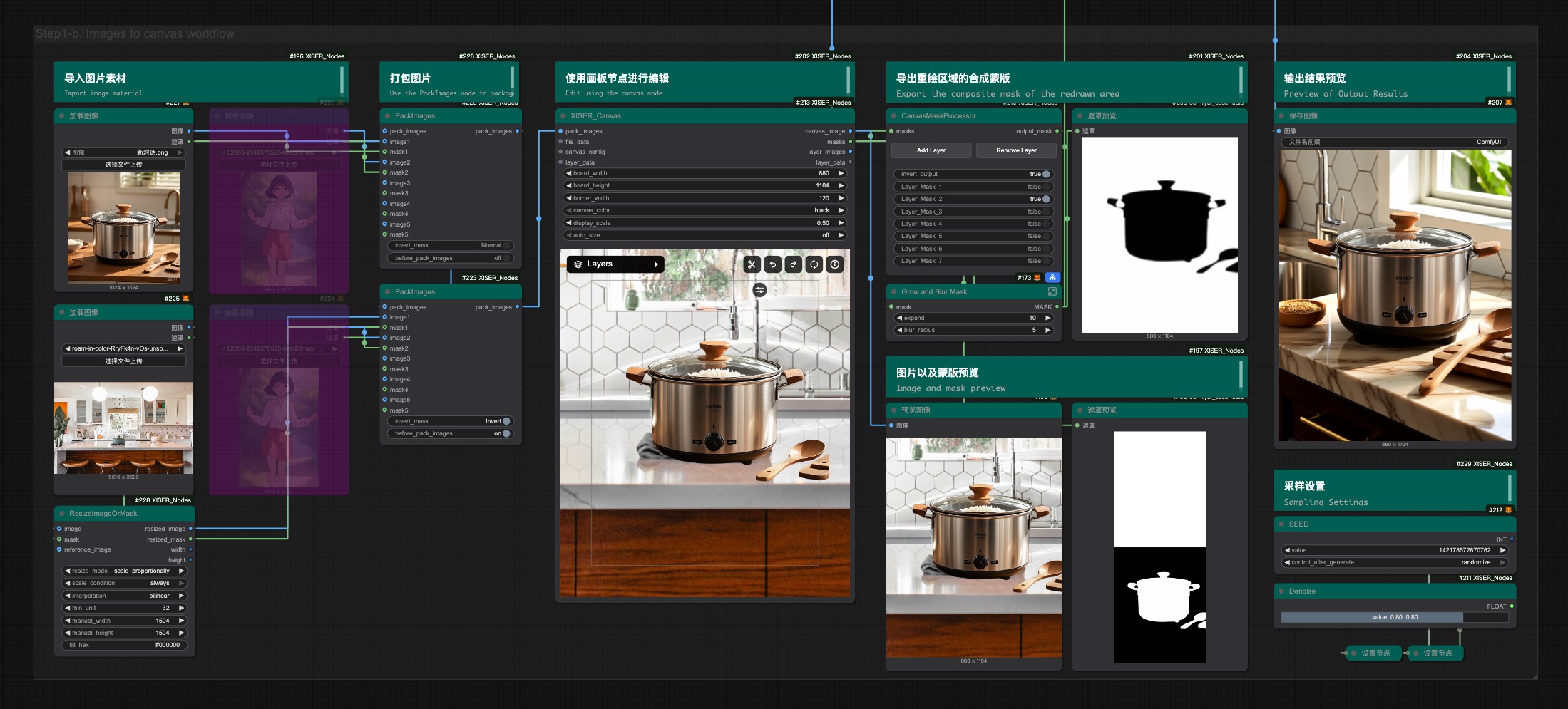The image size is (1568, 709).
Task: Click left arrow to decrease board_height
Action: coord(569,186)
